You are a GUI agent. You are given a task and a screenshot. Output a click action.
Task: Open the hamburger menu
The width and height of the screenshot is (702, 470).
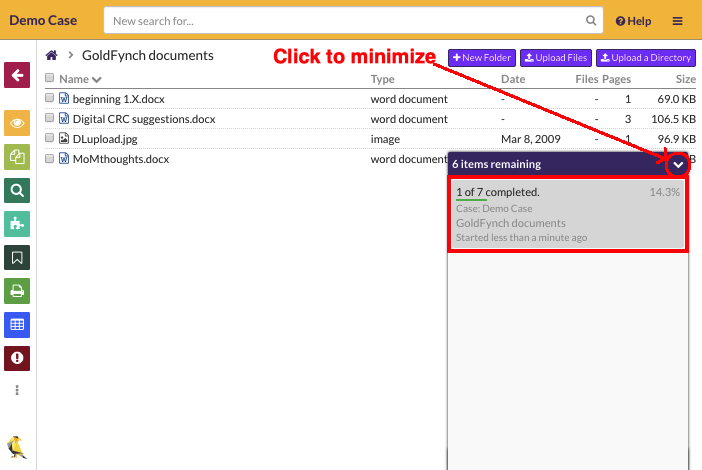click(677, 21)
